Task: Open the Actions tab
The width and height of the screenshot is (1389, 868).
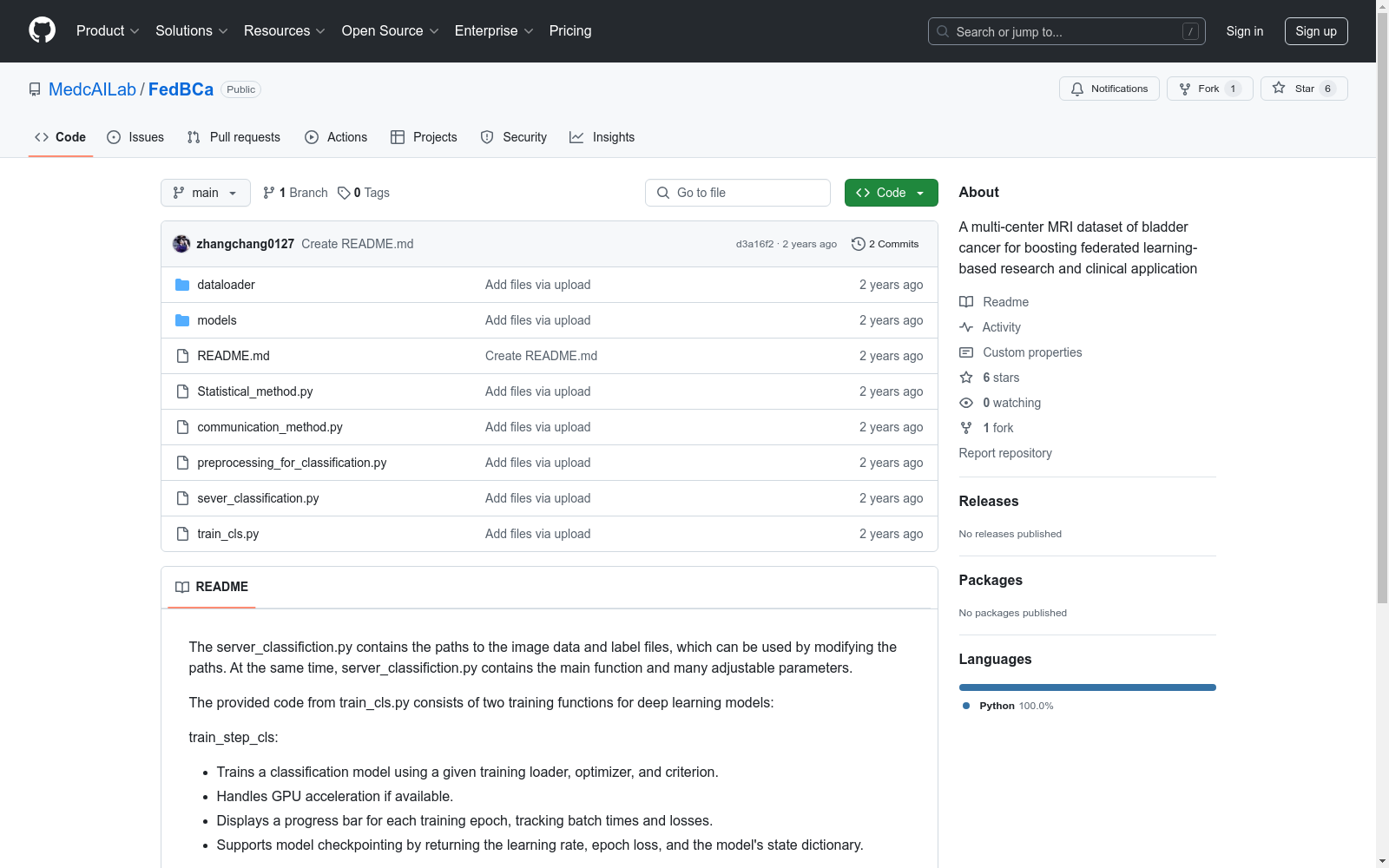Action: (x=336, y=137)
